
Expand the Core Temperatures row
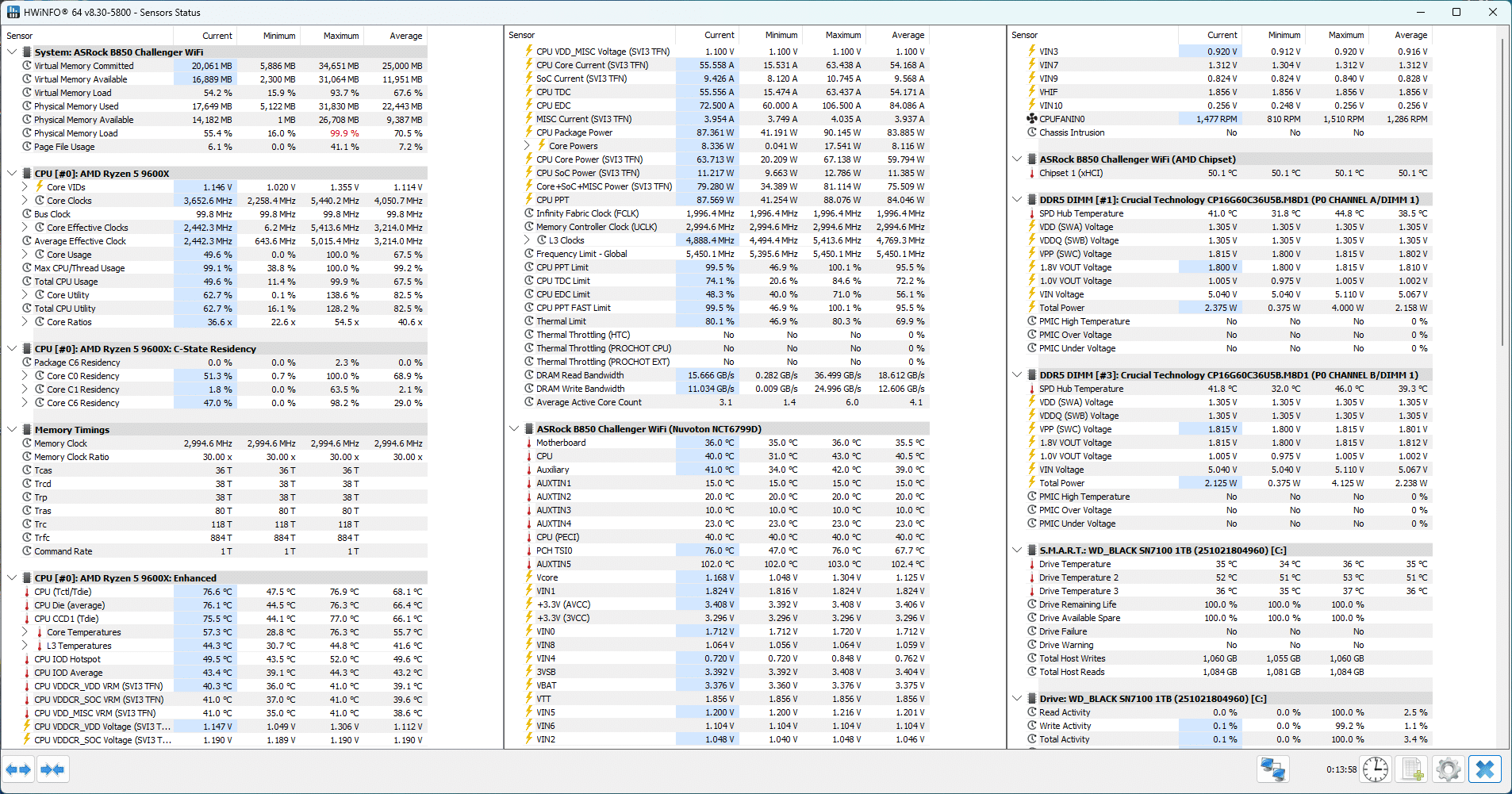25,632
